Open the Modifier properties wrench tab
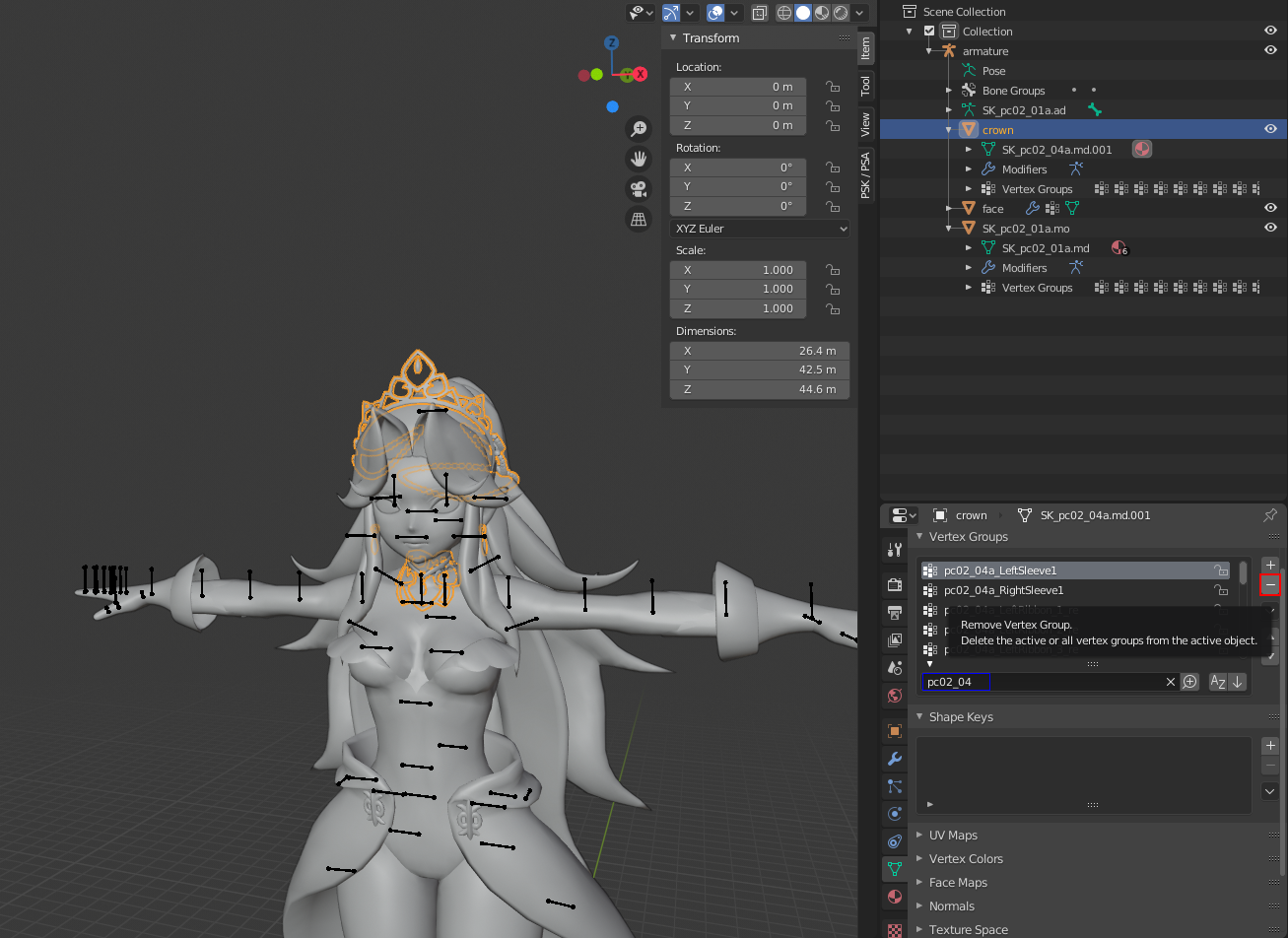The height and width of the screenshot is (938, 1288). click(x=895, y=759)
